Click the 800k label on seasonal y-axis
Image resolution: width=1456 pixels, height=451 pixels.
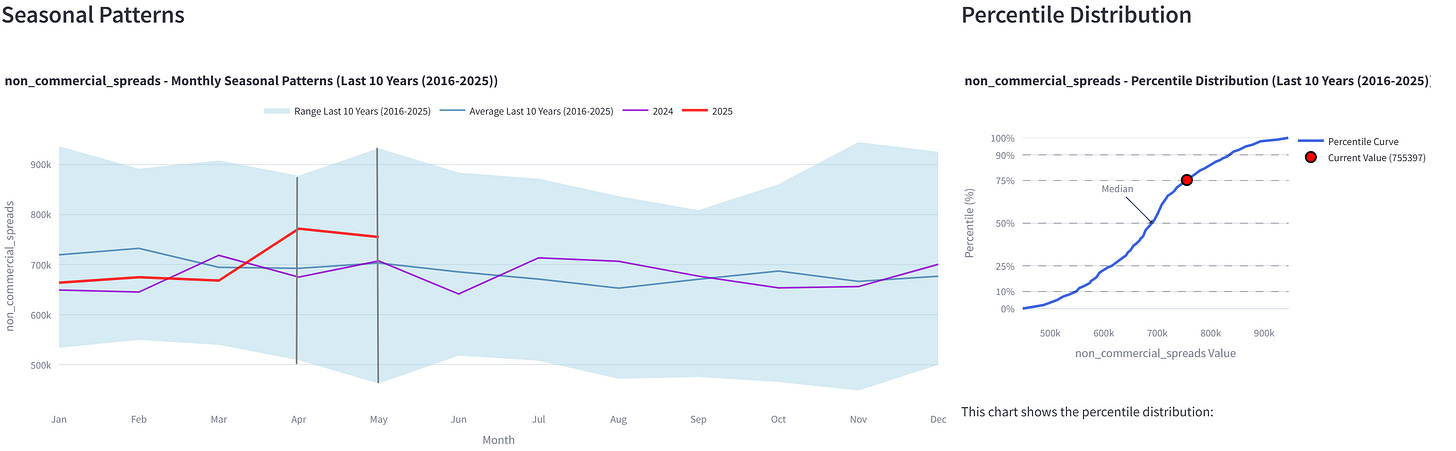39,215
